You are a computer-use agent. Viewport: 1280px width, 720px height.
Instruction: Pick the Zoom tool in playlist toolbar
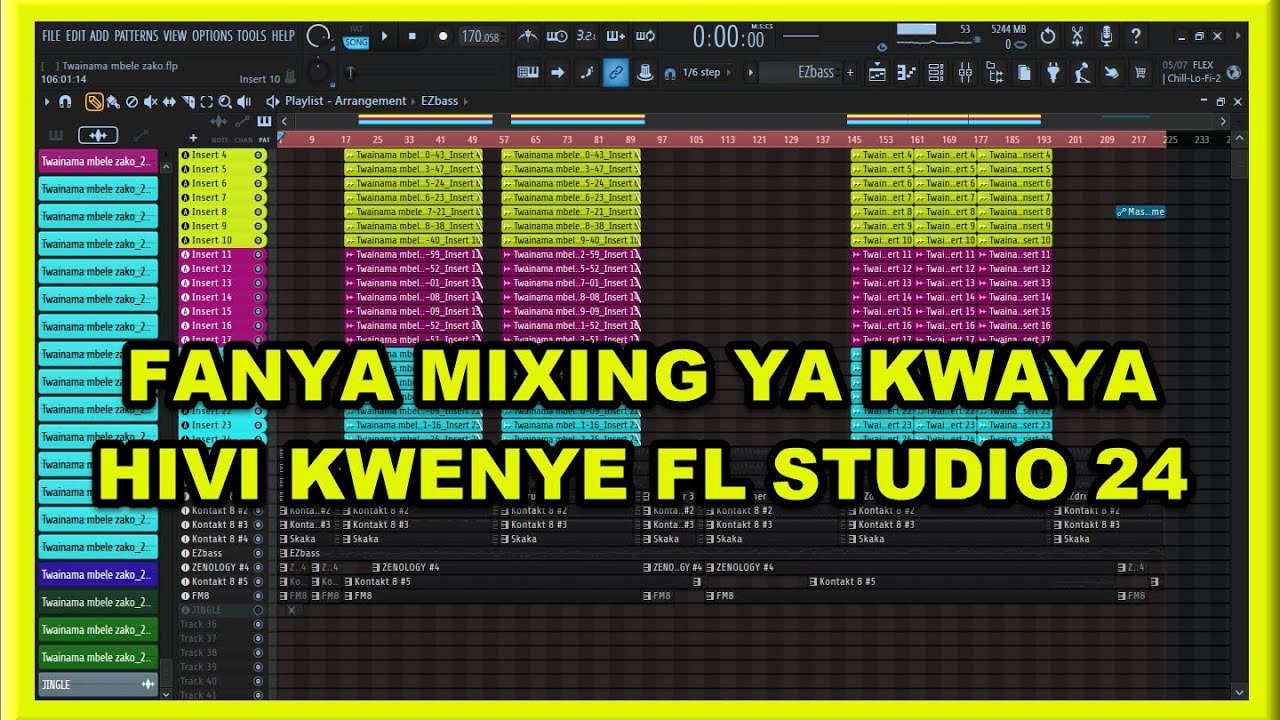[225, 101]
